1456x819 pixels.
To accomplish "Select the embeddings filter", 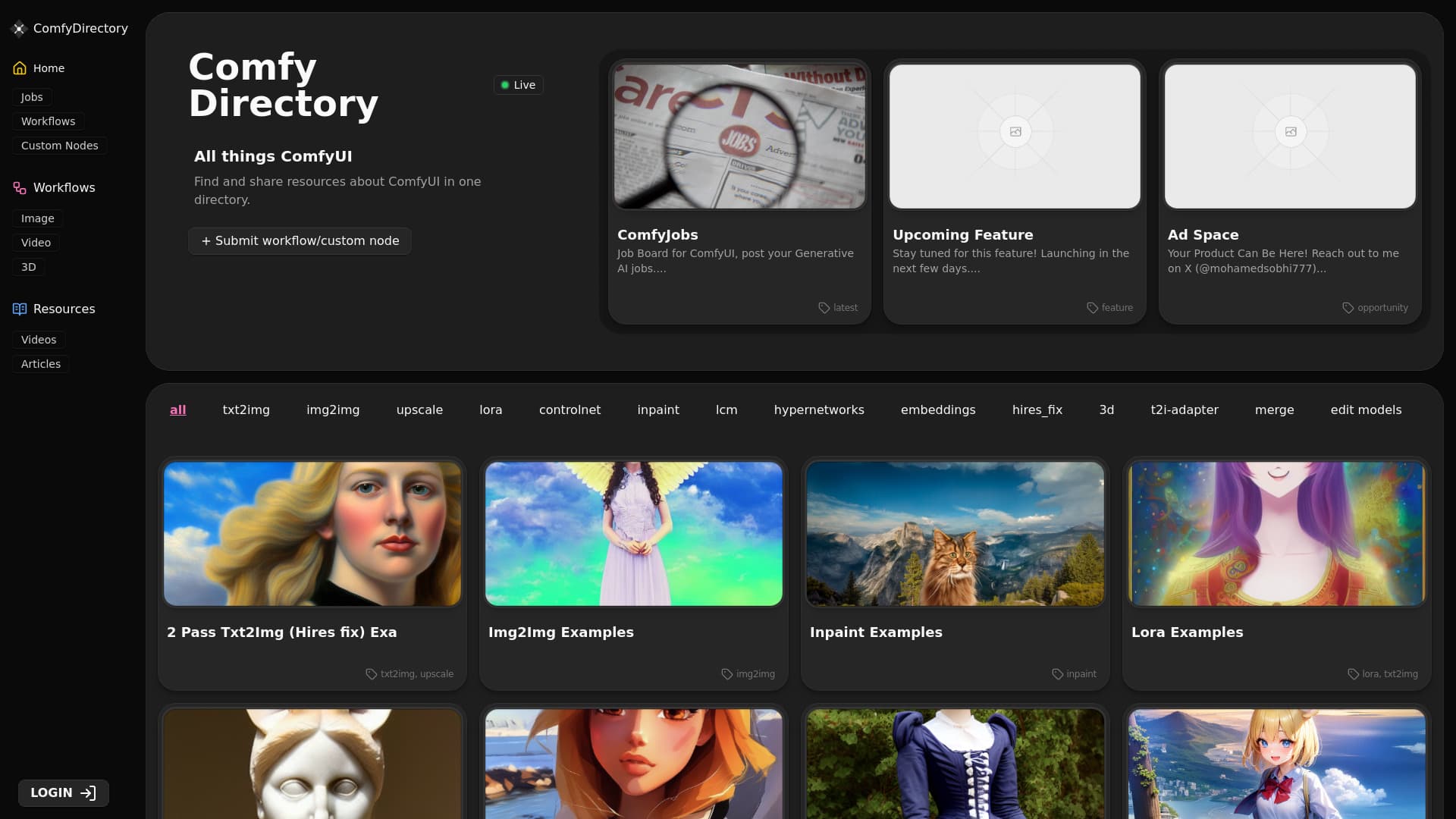I will (x=938, y=410).
